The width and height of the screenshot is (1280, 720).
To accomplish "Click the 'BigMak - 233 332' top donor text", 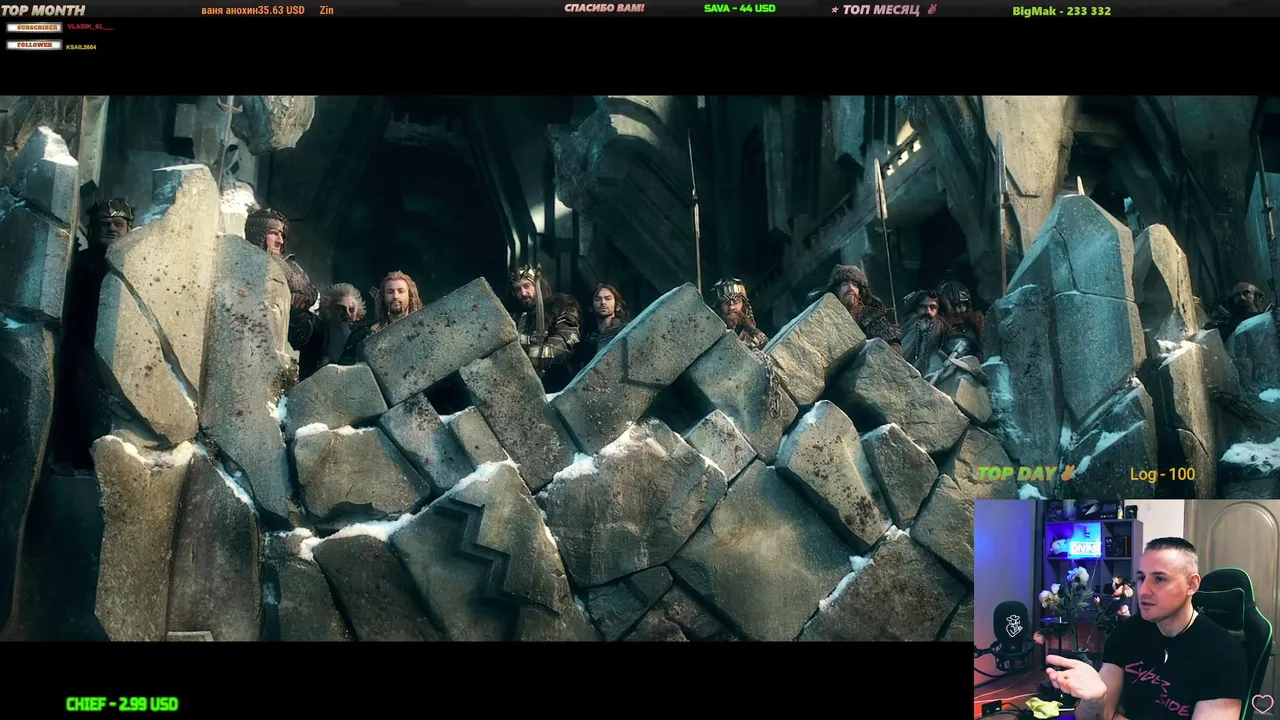I will tap(1061, 11).
